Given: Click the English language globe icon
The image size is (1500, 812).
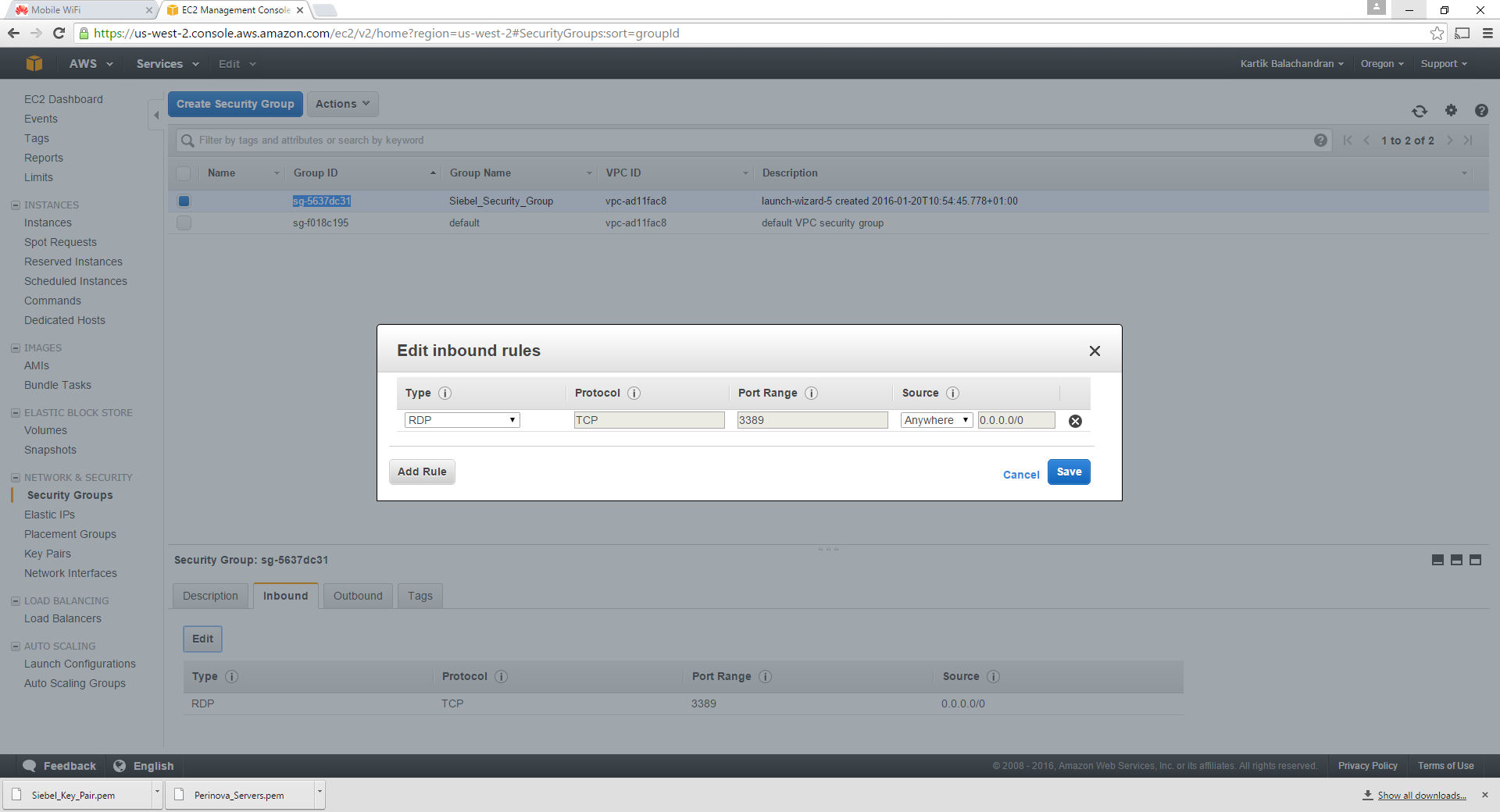Looking at the screenshot, I should coord(120,766).
